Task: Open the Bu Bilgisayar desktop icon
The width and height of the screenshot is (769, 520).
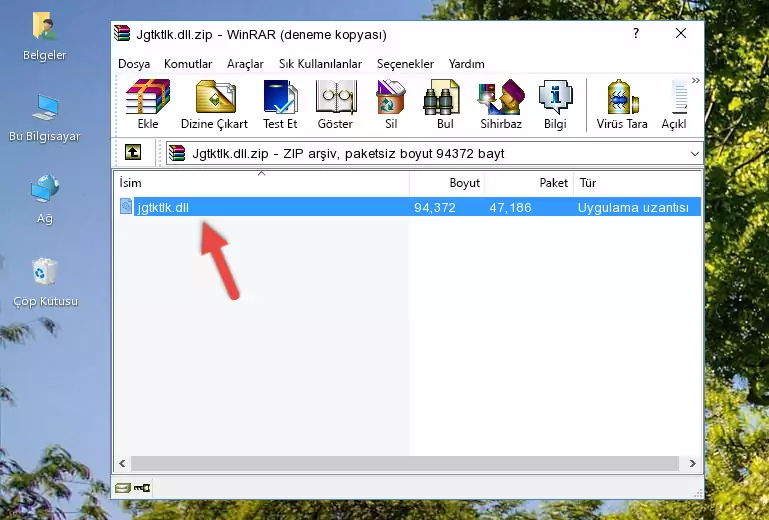Action: tap(45, 118)
